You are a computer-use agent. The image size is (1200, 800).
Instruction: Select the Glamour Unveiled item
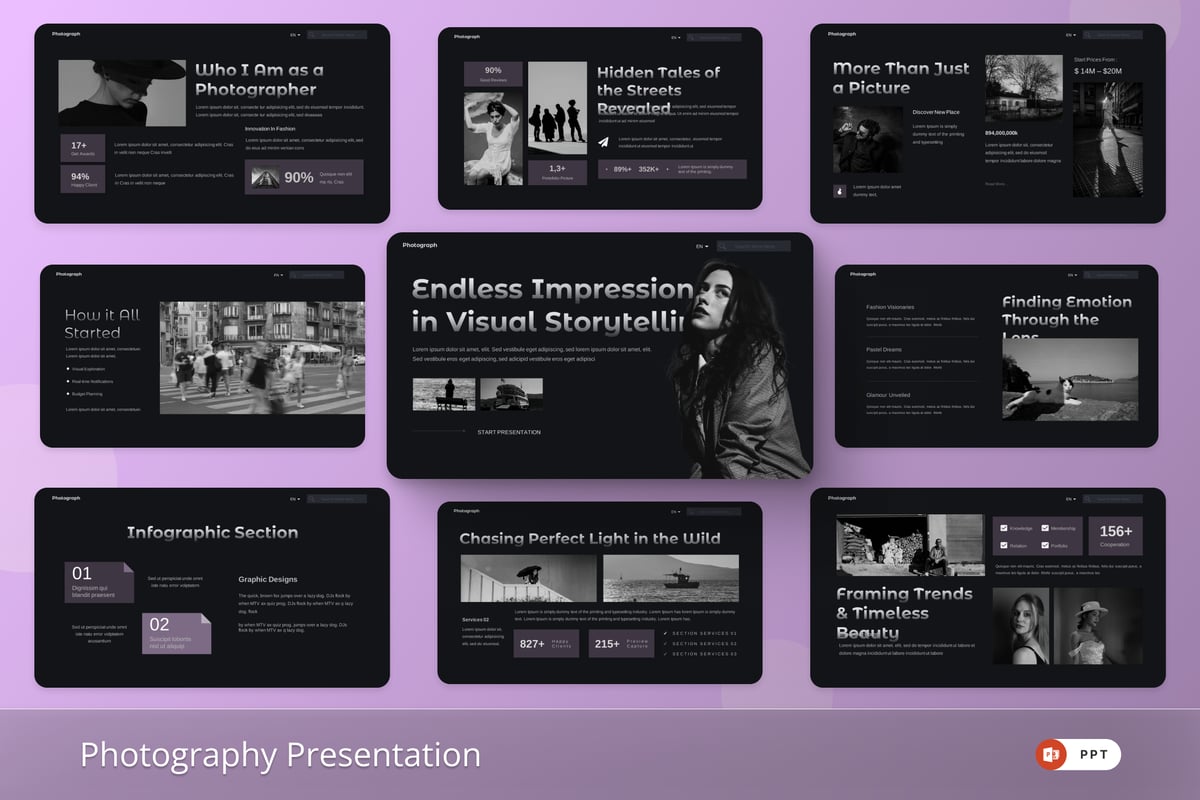pos(888,395)
